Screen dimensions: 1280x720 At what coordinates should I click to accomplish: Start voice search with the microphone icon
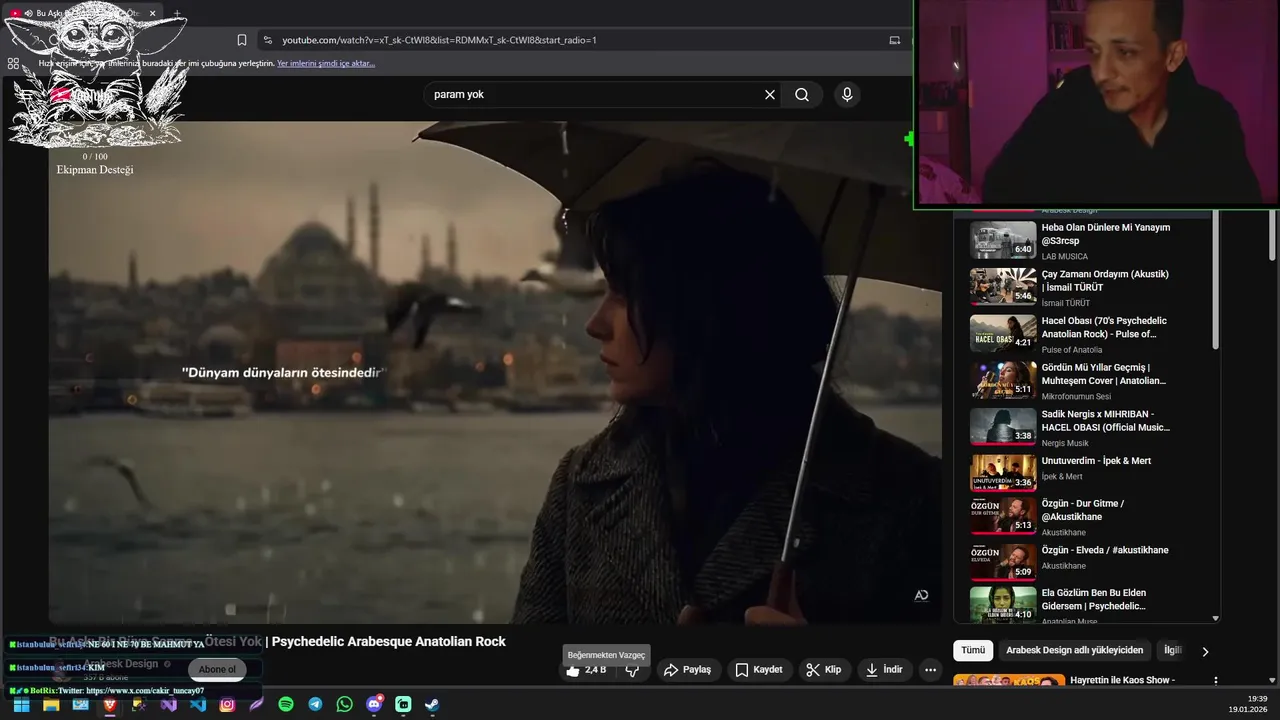(x=847, y=94)
